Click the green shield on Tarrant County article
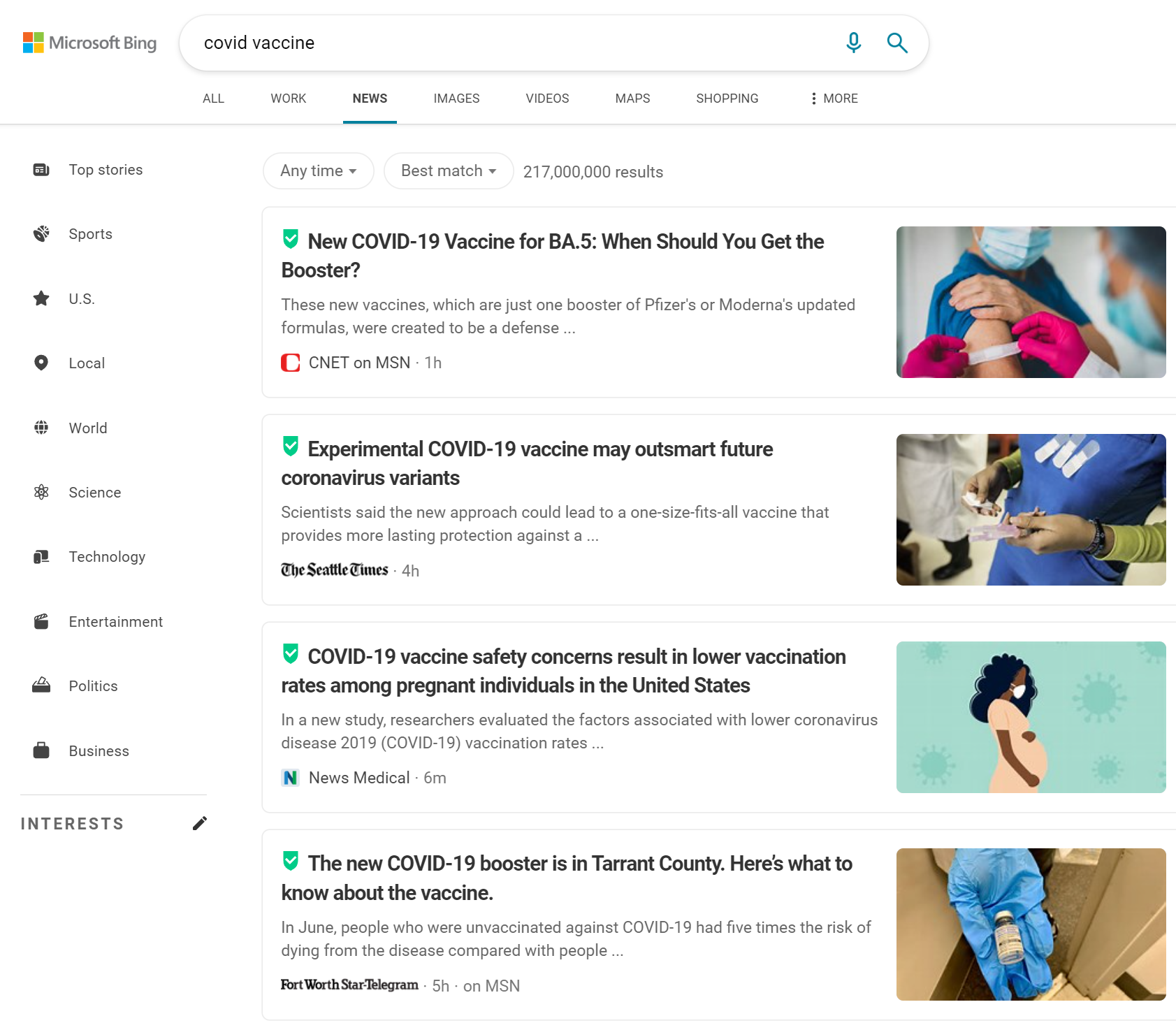The height and width of the screenshot is (1023, 1176). point(291,861)
